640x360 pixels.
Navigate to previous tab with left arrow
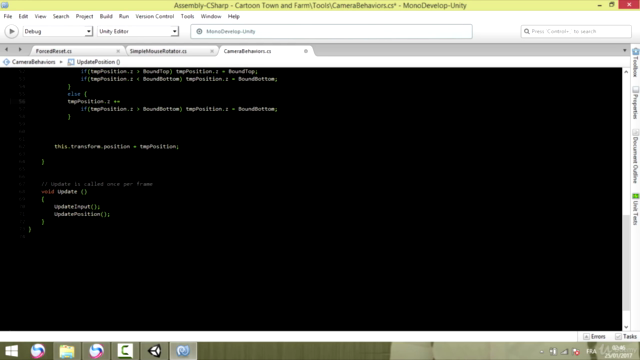[7, 50]
